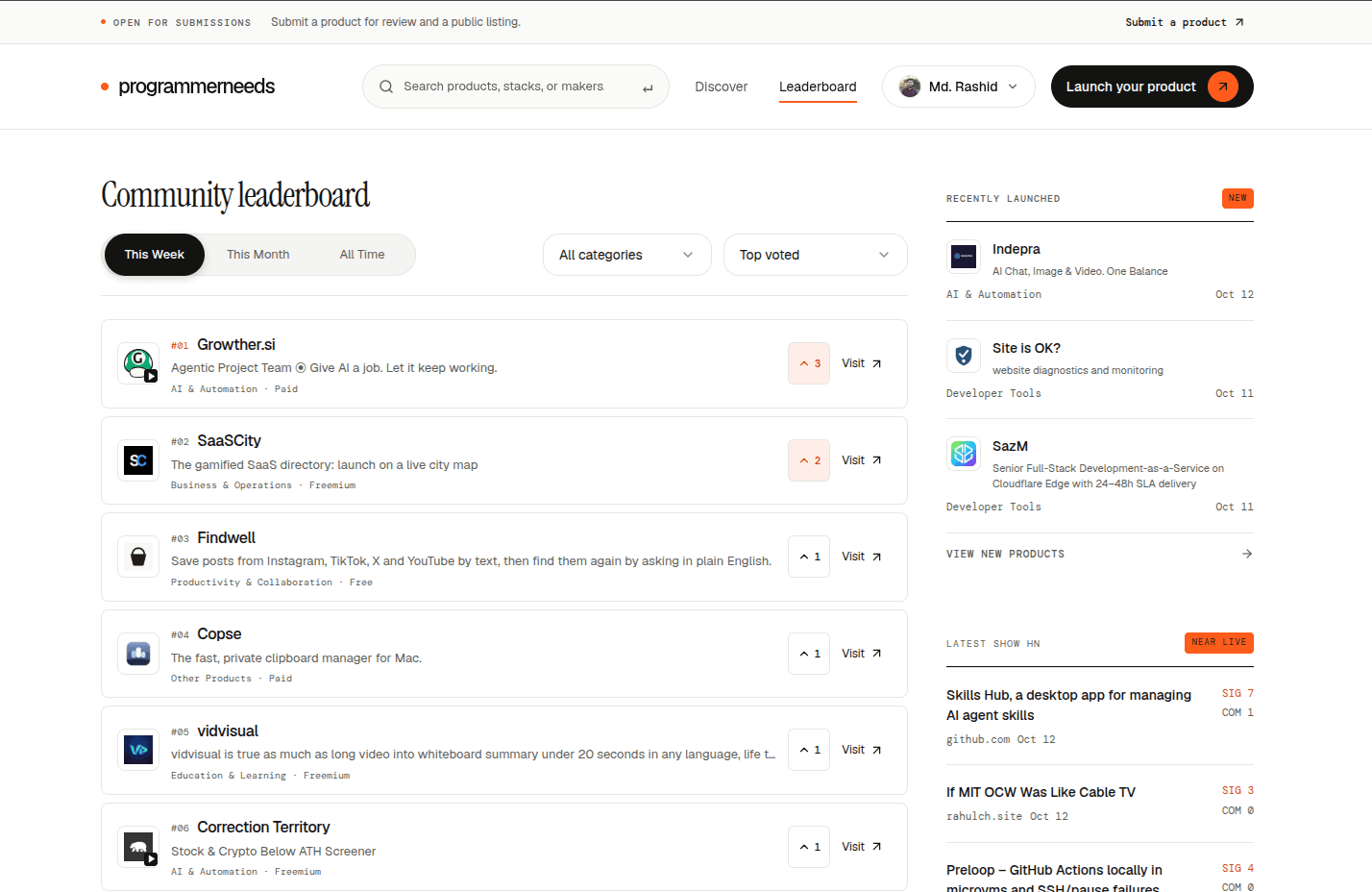Click the Md. Rashid avatar picture
1372x892 pixels.
910,87
